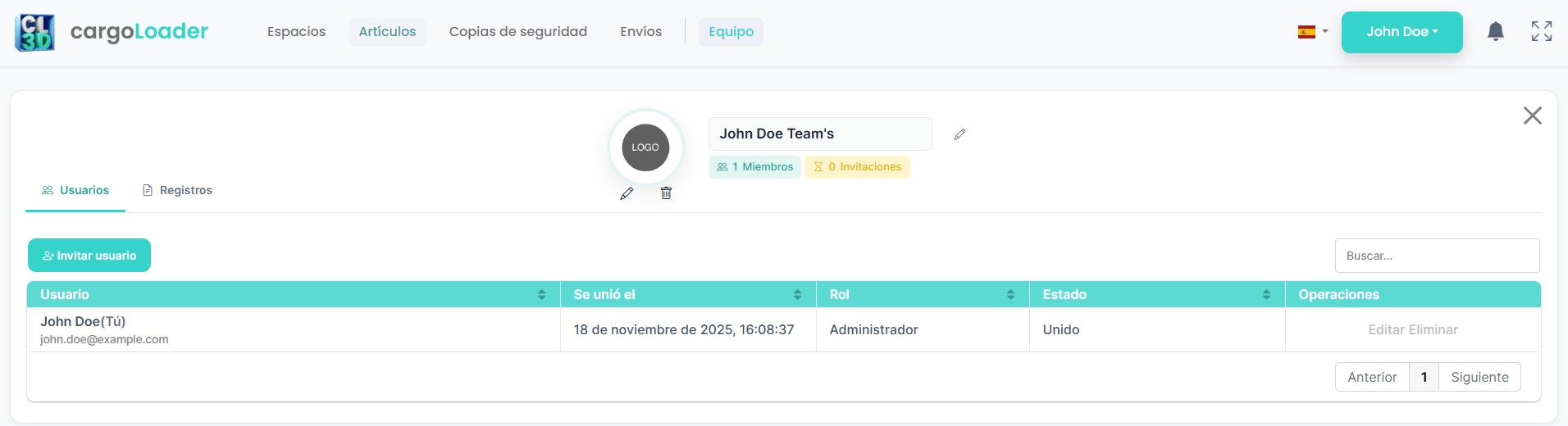The width and height of the screenshot is (1568, 426).
Task: Delete team logo using trash icon
Action: click(666, 193)
